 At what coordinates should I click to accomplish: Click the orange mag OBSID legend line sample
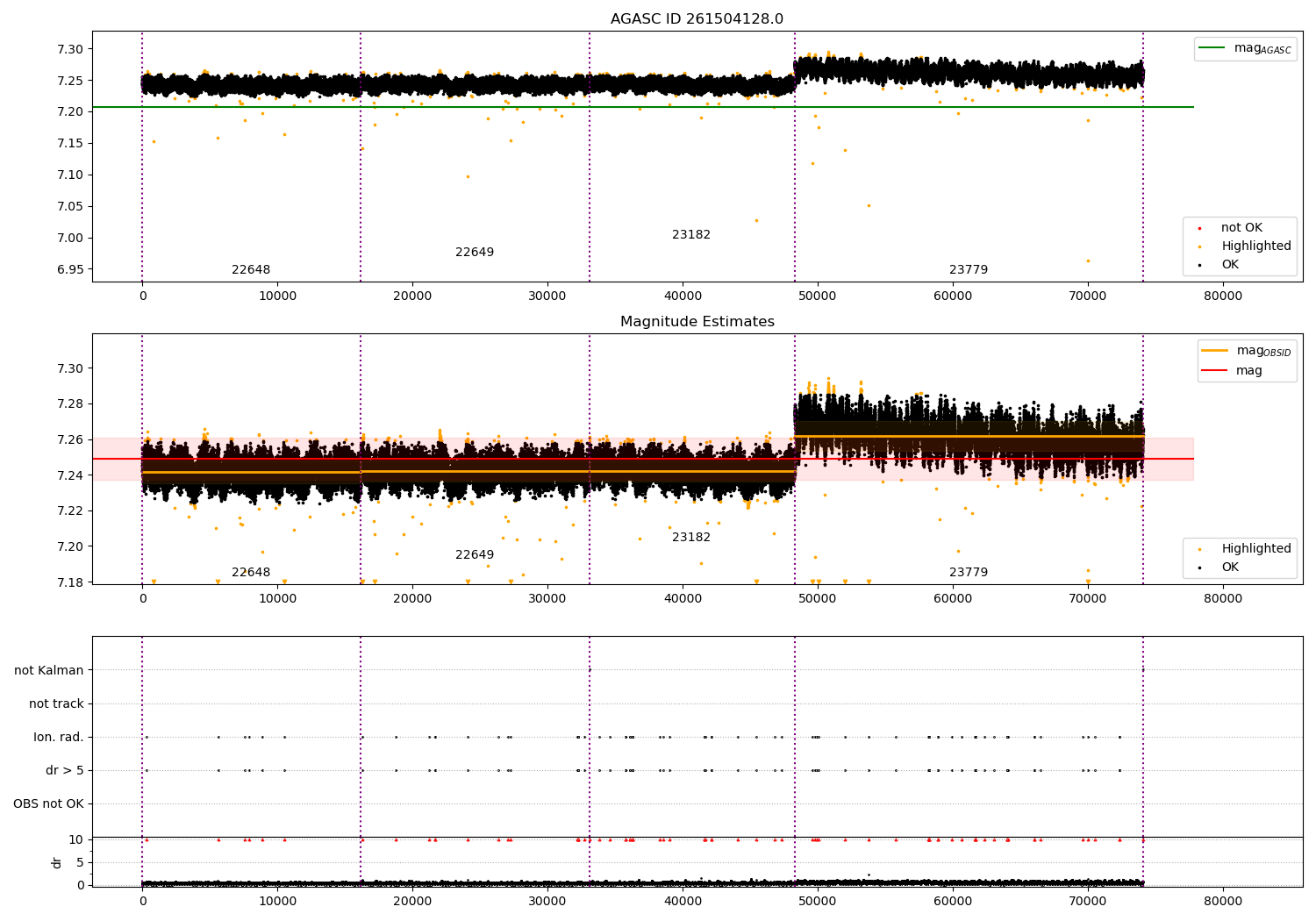[1215, 351]
